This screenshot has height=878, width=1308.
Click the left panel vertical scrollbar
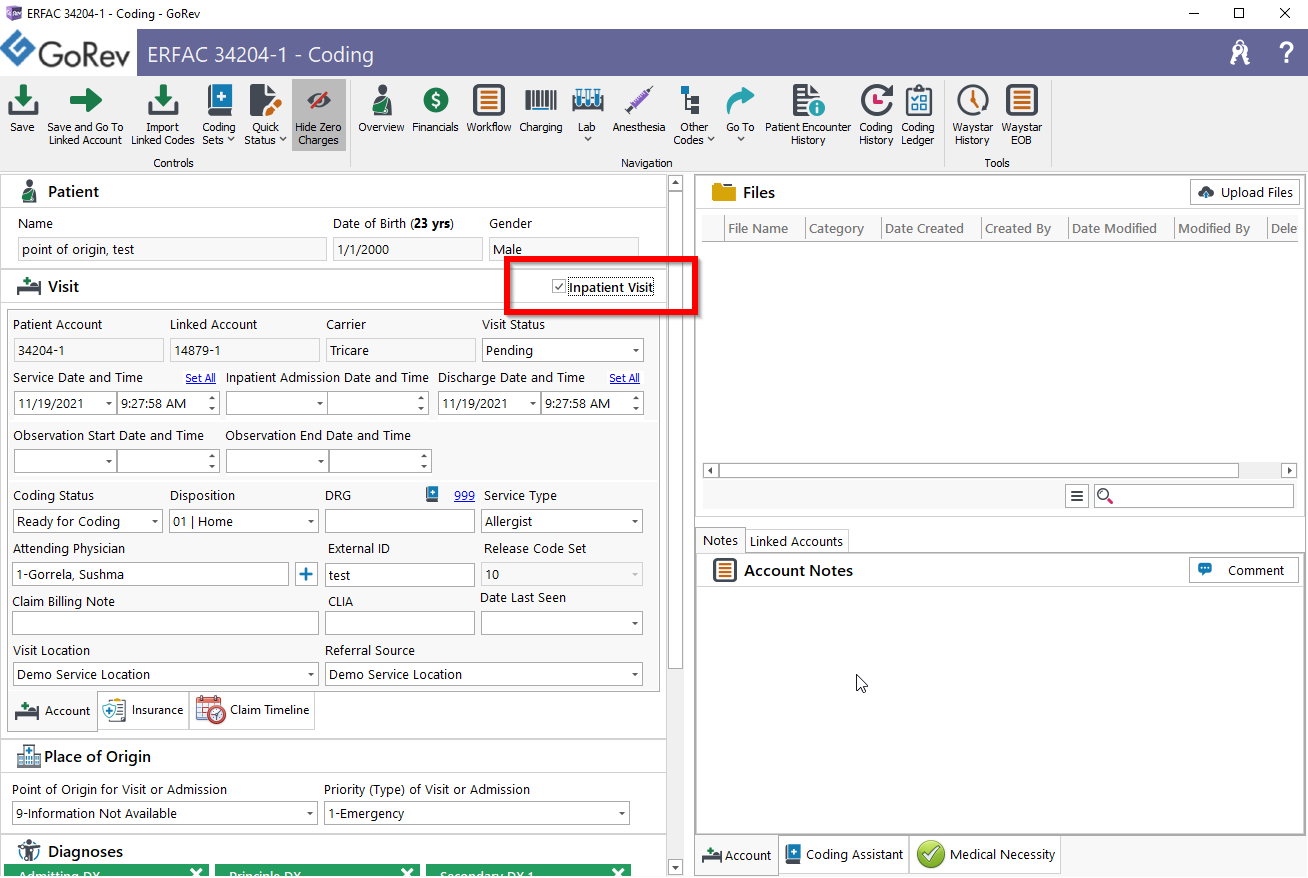pyautogui.click(x=675, y=430)
